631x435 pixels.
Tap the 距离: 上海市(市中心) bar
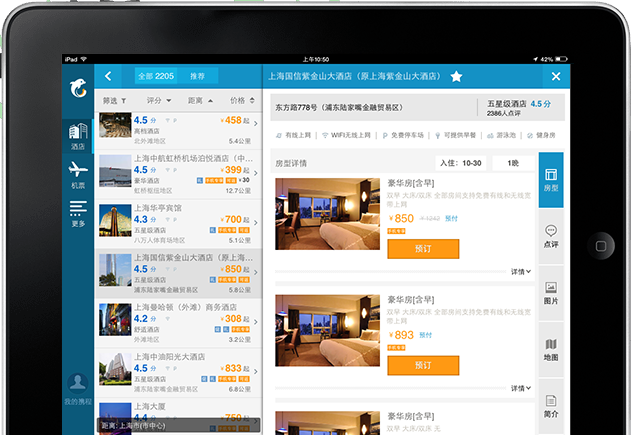pyautogui.click(x=178, y=425)
